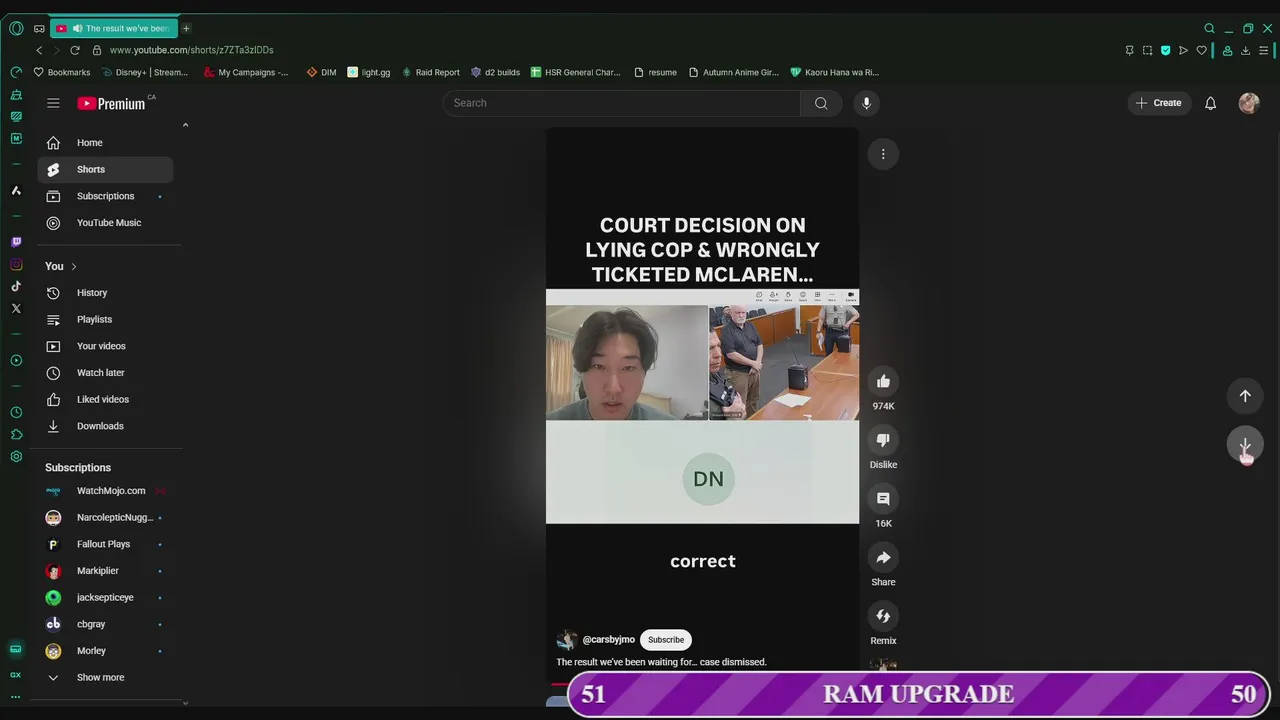1280x720 pixels.
Task: Open the YouTube account avatar menu
Action: (1249, 103)
